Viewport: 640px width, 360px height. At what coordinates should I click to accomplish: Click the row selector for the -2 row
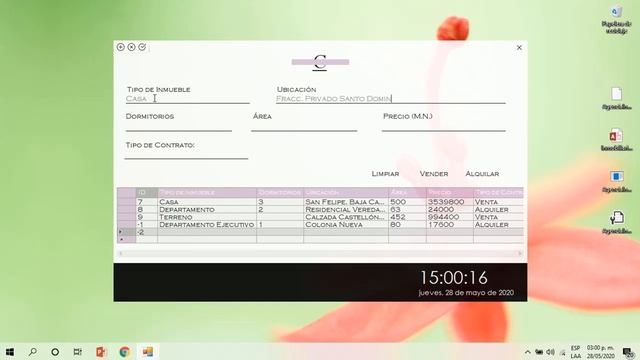(126, 232)
